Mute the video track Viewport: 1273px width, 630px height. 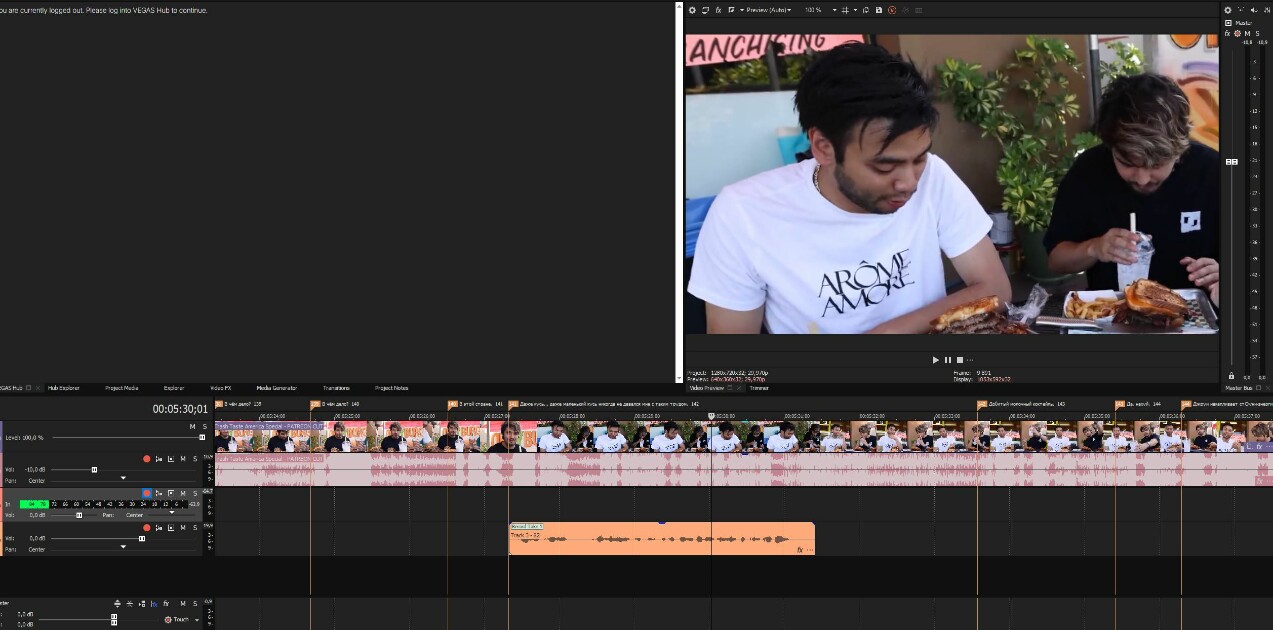192,427
